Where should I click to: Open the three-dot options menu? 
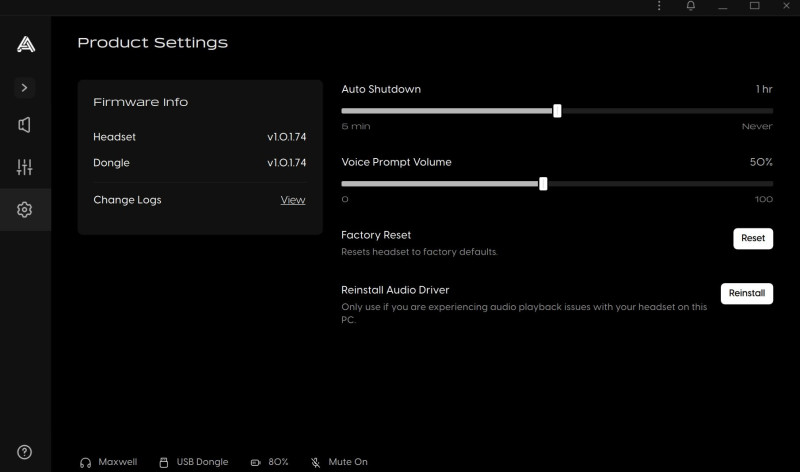click(x=659, y=7)
